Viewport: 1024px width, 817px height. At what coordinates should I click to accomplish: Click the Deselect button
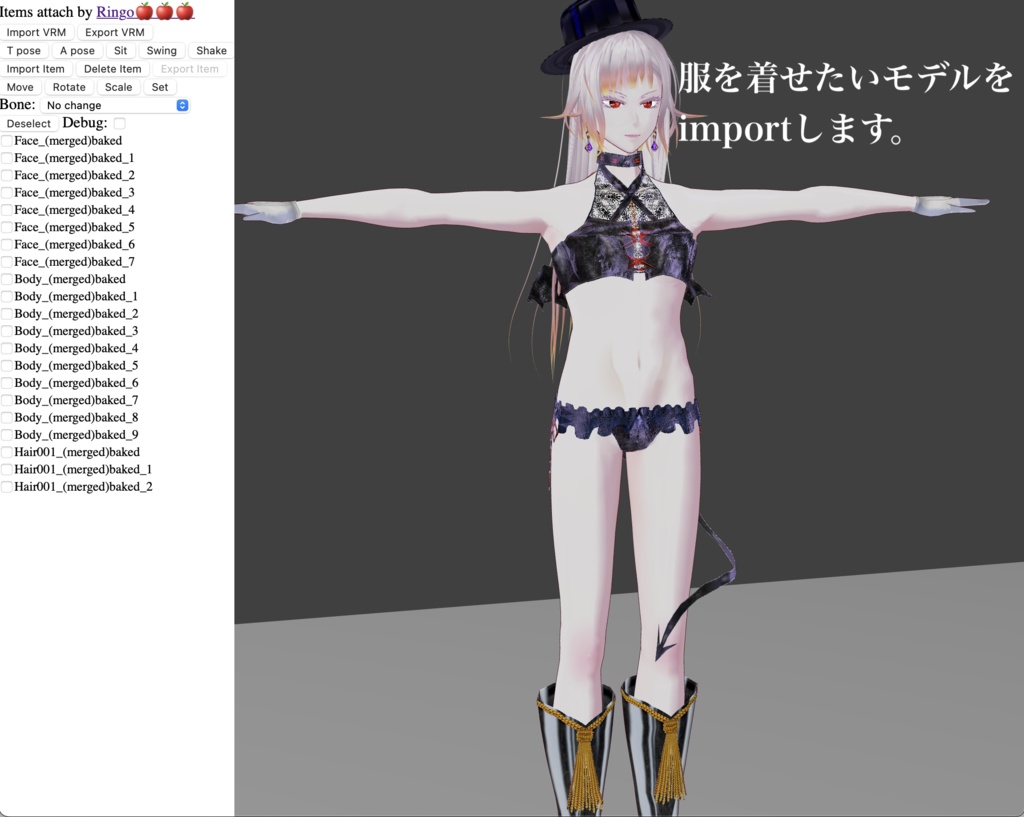click(29, 123)
